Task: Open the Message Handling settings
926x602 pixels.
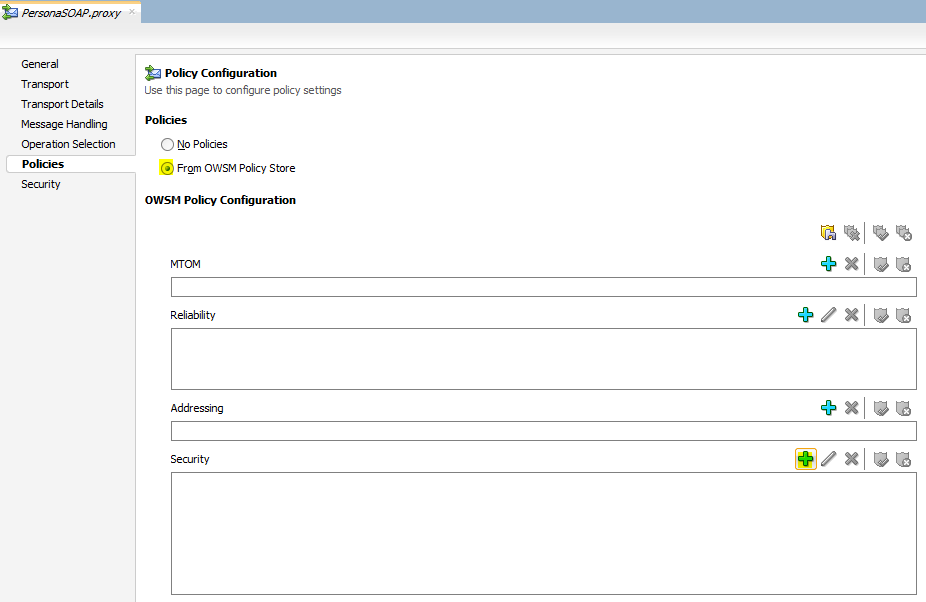Action: point(64,123)
